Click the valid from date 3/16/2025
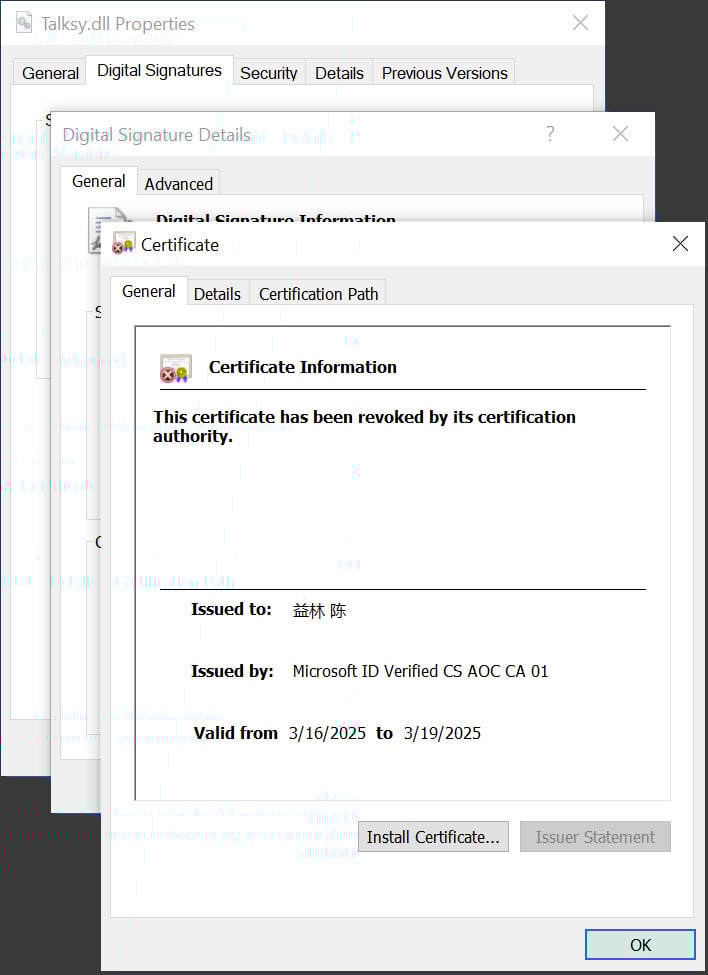The width and height of the screenshot is (708, 975). [327, 733]
